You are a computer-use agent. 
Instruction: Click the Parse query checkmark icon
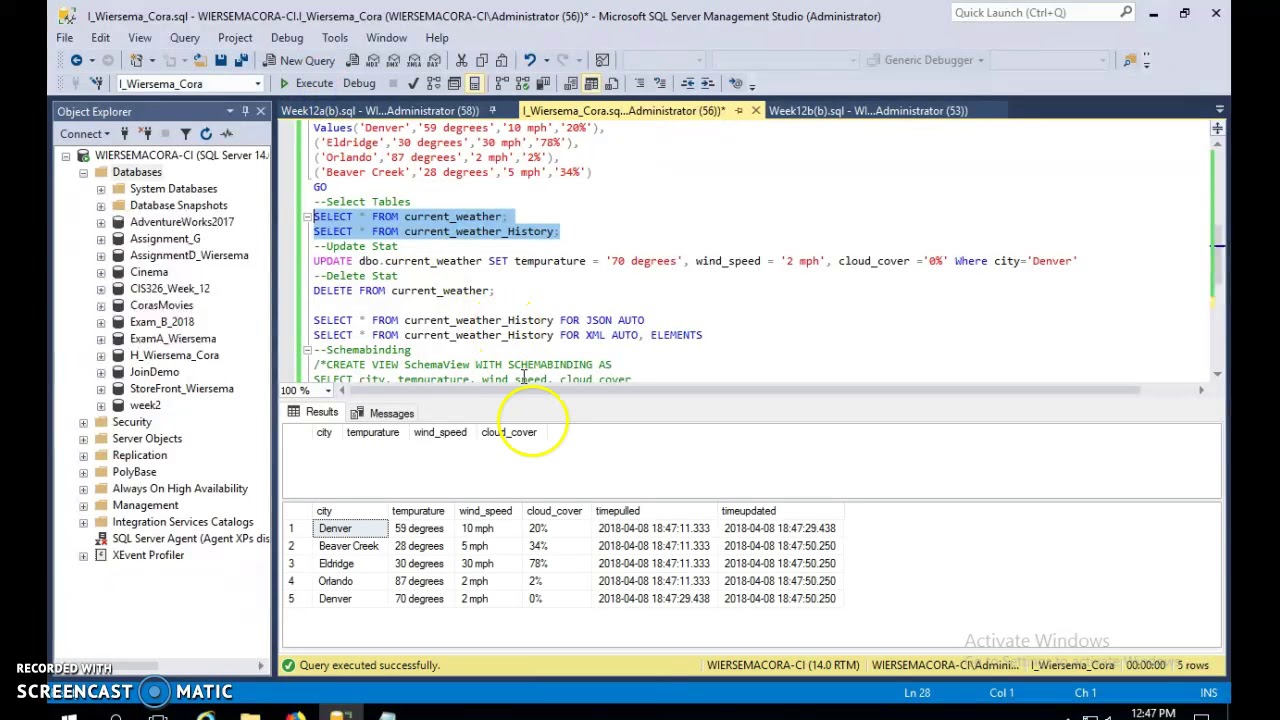[x=413, y=83]
